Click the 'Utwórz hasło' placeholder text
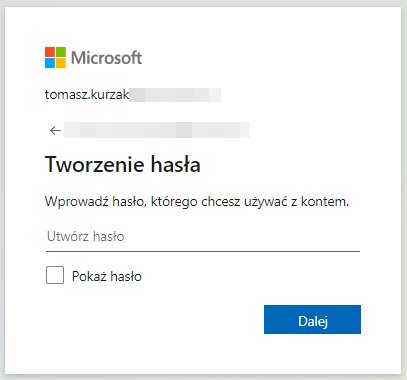Screen dimensions: 407x380 click(x=86, y=236)
